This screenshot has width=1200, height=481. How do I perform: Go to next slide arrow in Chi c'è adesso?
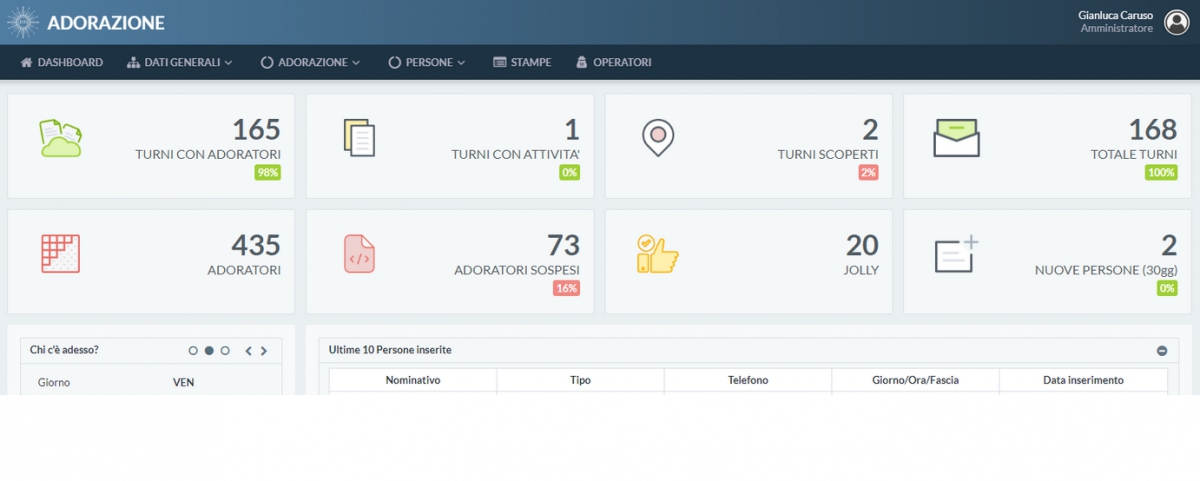(x=264, y=351)
